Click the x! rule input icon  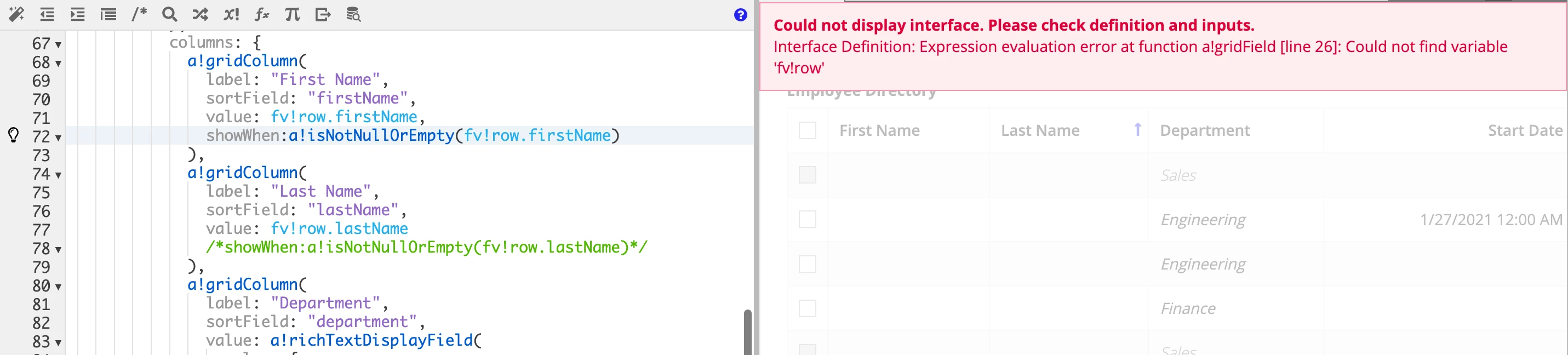231,14
